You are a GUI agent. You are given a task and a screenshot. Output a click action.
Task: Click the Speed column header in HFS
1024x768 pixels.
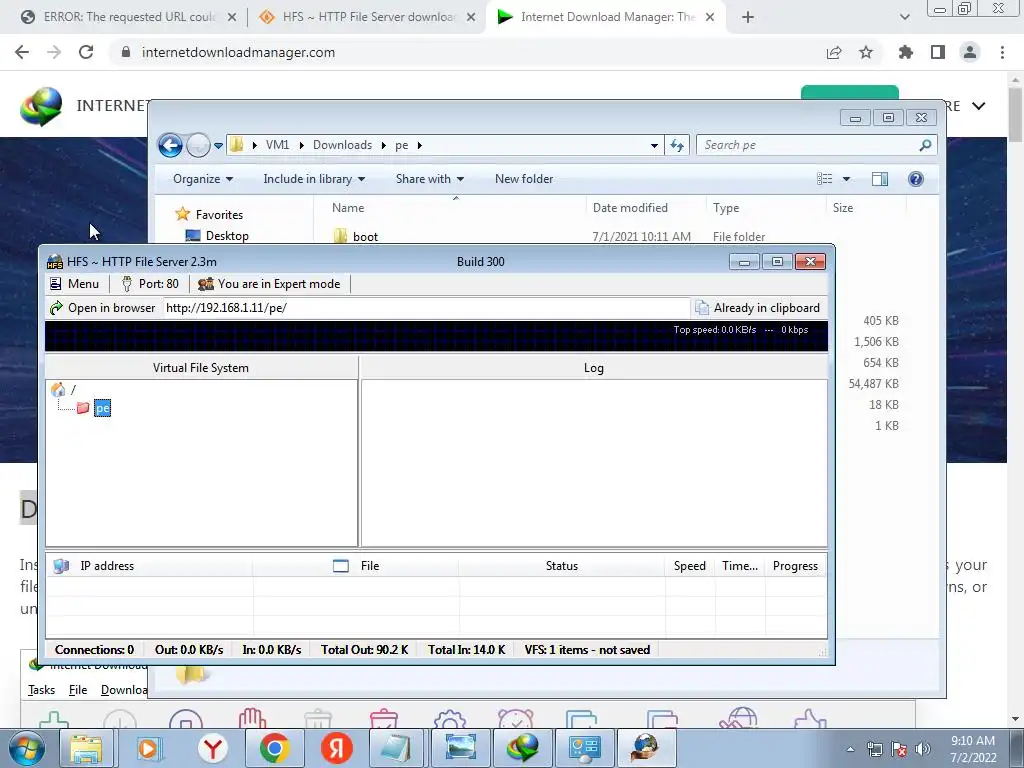point(690,566)
